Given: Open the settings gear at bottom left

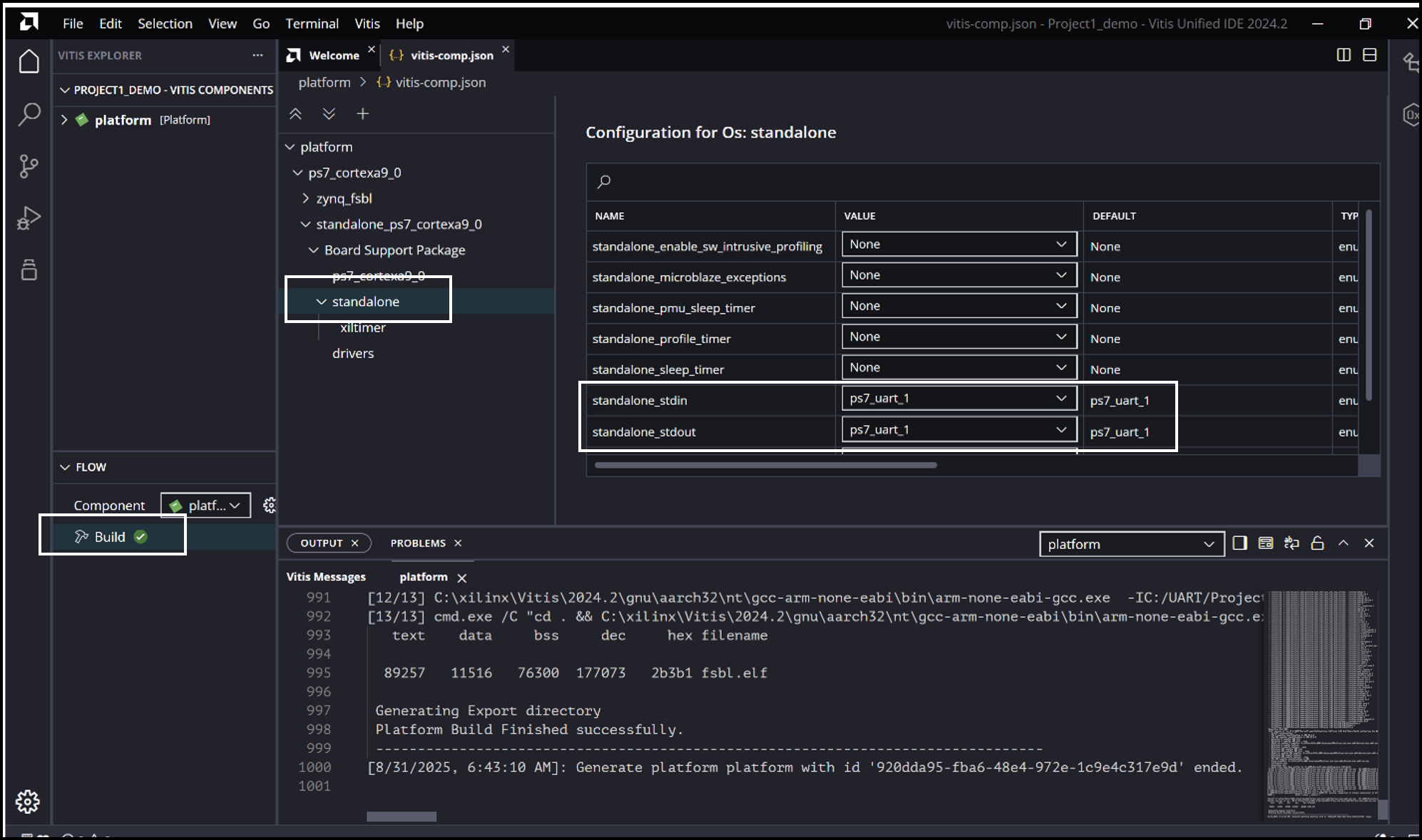Looking at the screenshot, I should click(29, 801).
